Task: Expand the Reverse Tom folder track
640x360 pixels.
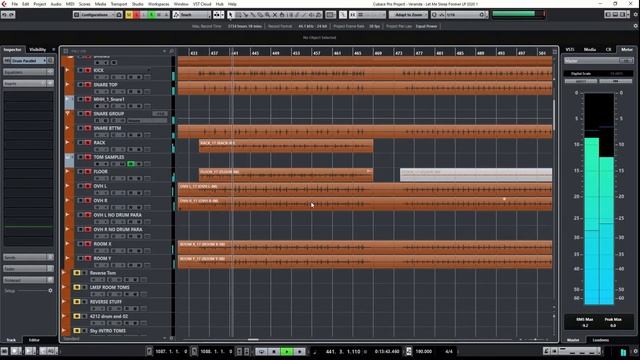Action: 64,273
